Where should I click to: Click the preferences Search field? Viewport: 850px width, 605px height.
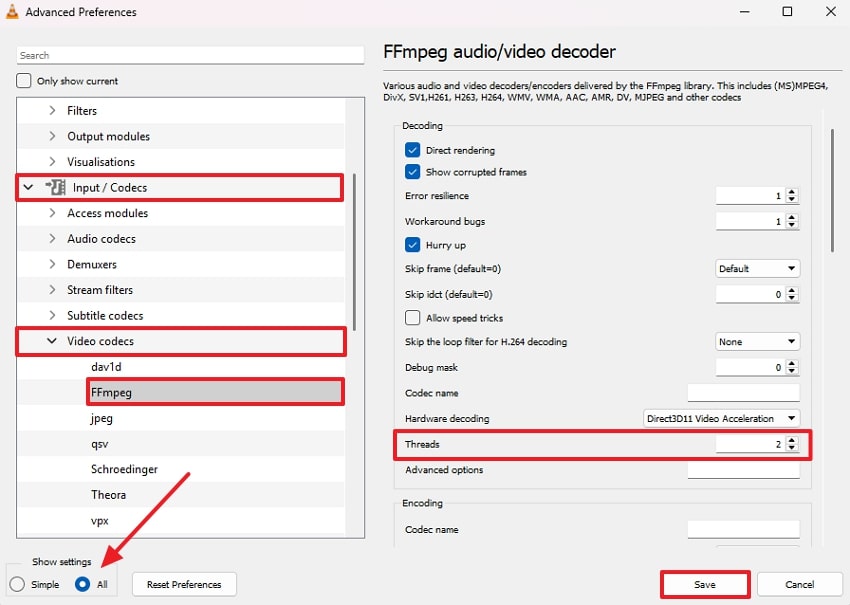click(x=190, y=55)
